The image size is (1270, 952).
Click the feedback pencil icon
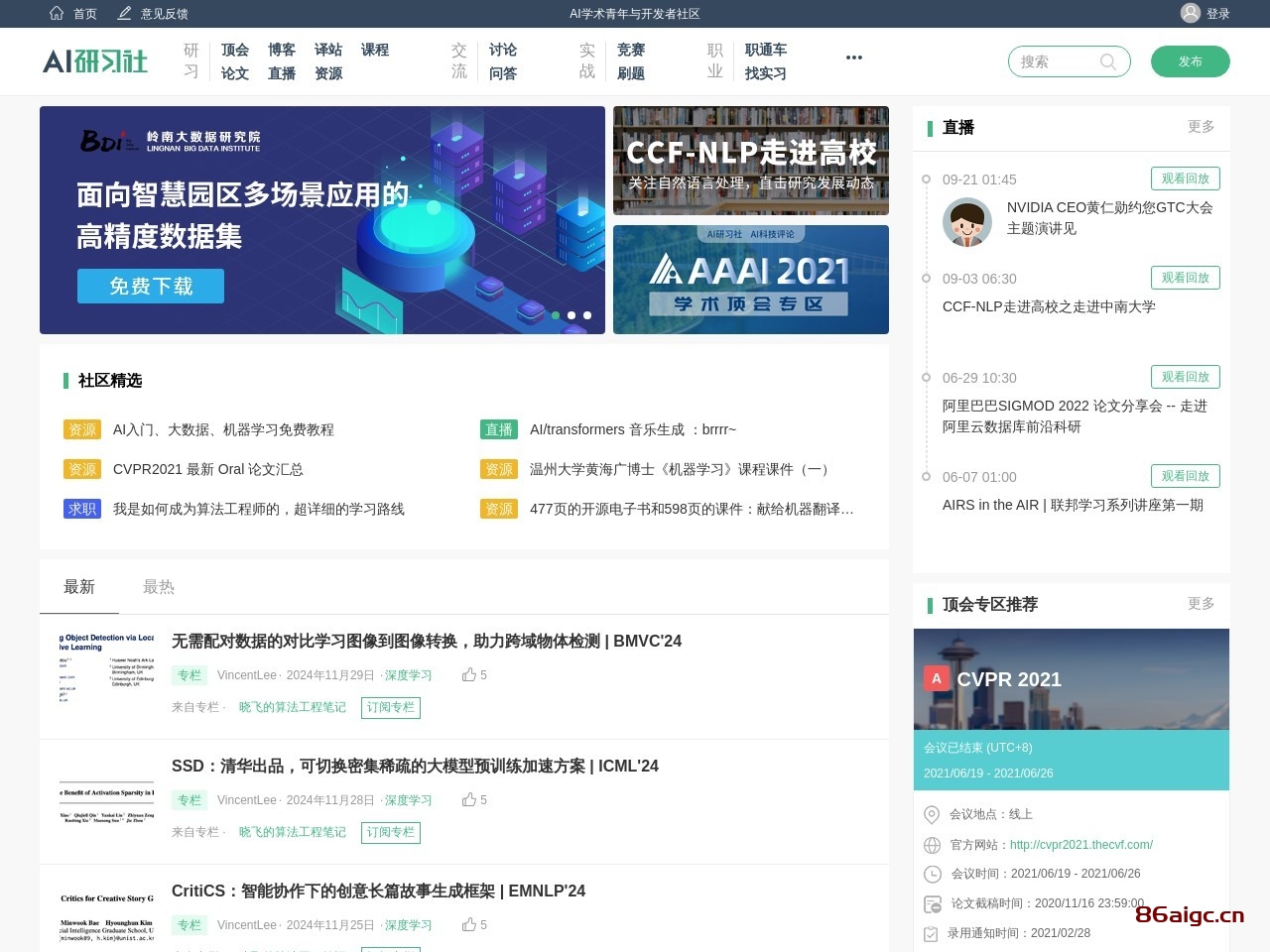(x=124, y=13)
